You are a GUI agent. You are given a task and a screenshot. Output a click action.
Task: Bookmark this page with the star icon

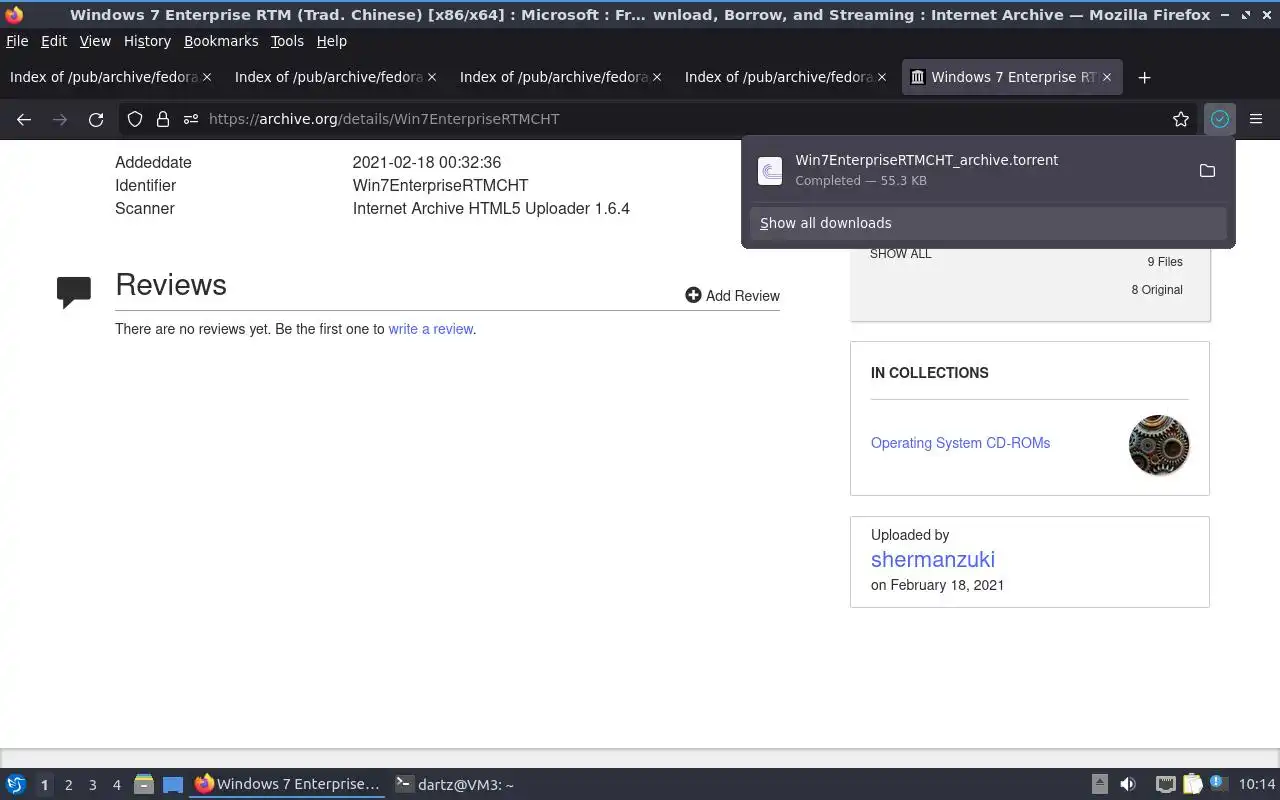tap(1181, 119)
